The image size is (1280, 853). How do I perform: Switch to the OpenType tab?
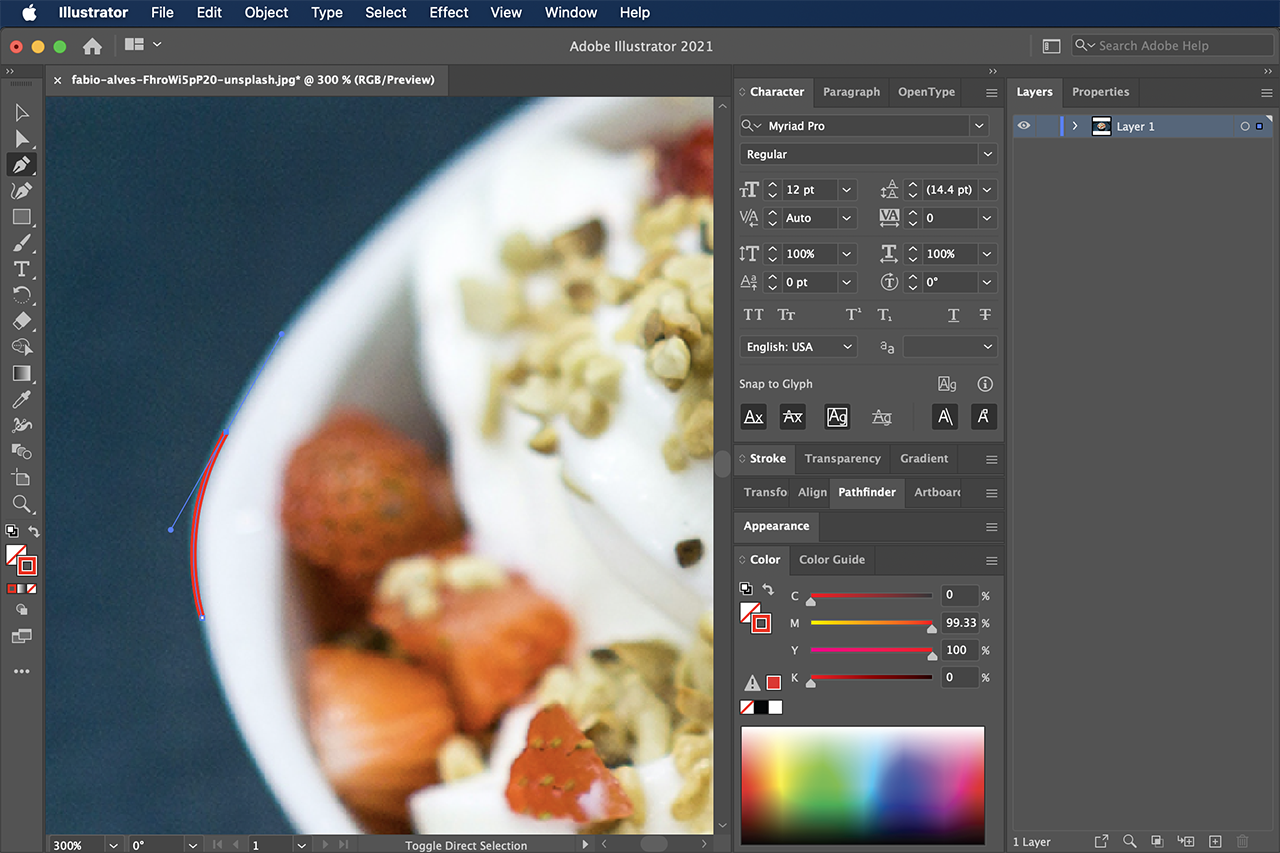point(926,92)
